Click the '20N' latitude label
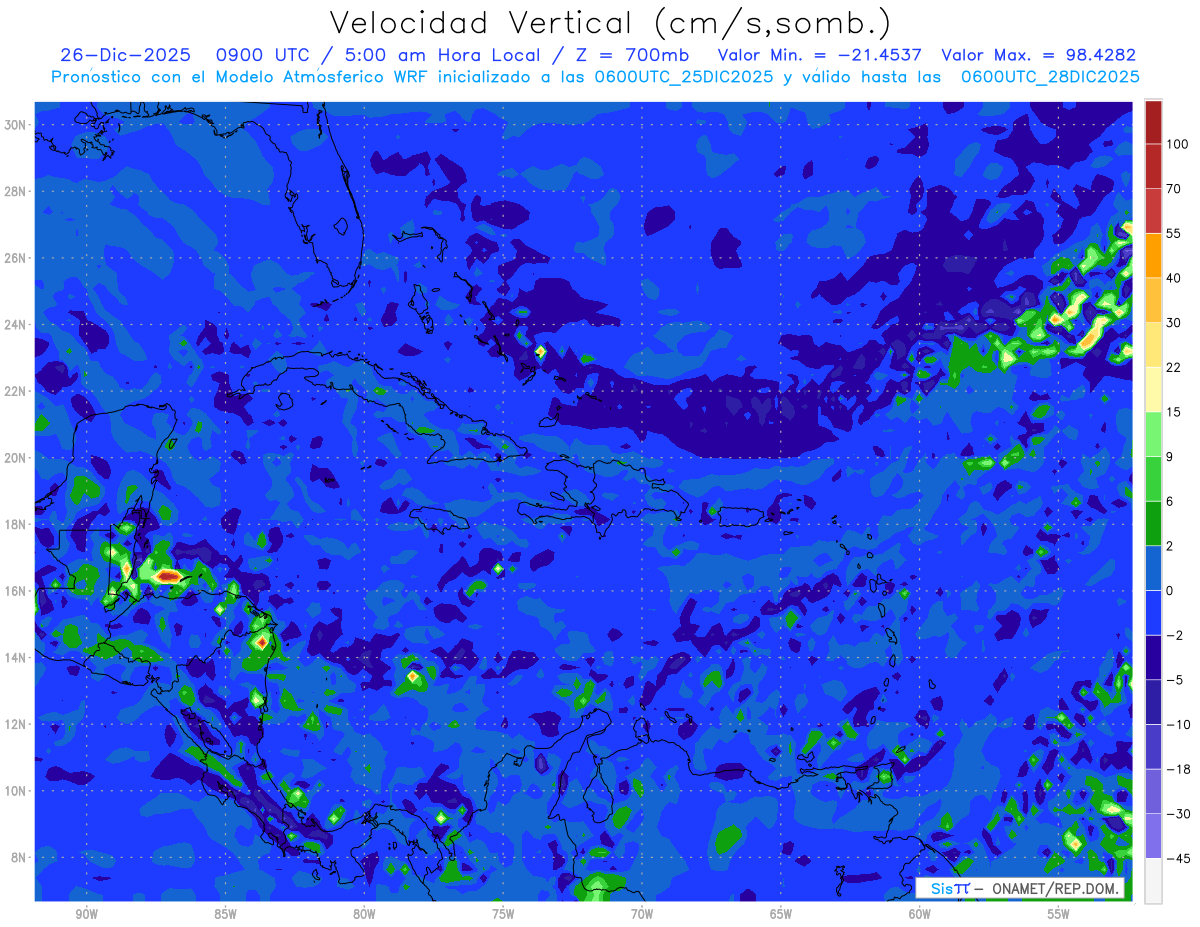 click(17, 458)
